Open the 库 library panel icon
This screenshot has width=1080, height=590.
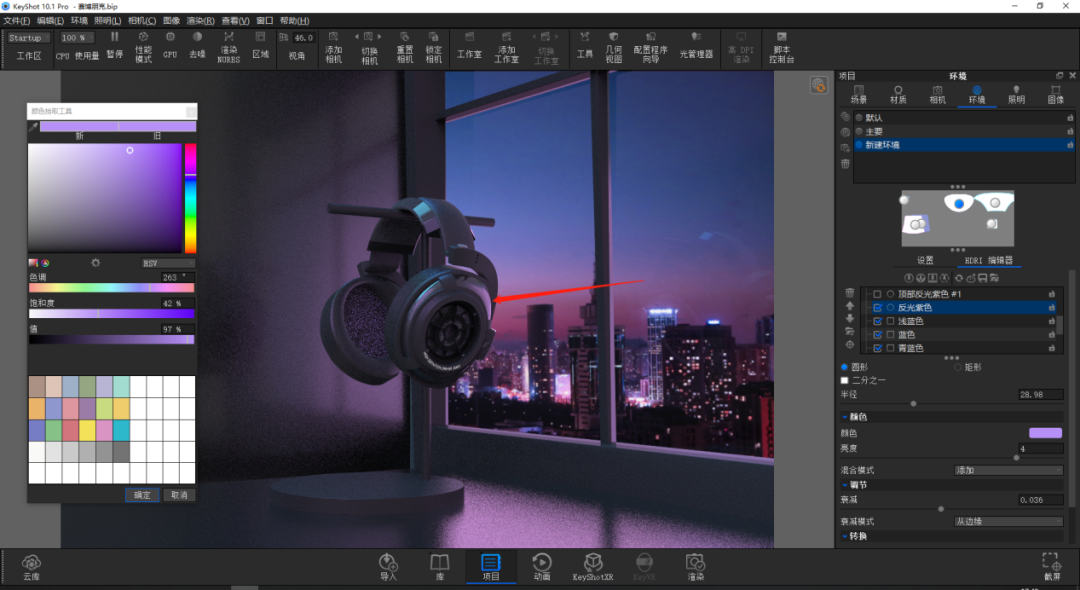pyautogui.click(x=439, y=567)
